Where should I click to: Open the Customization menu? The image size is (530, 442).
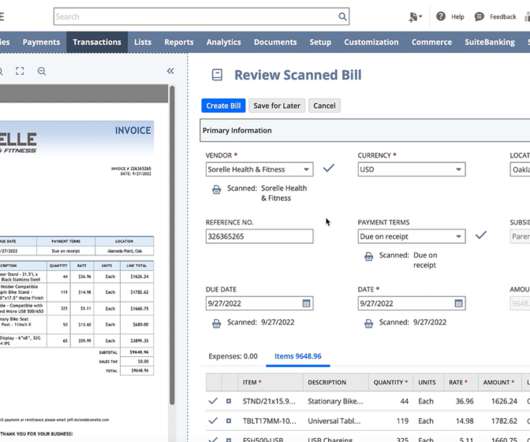point(371,42)
